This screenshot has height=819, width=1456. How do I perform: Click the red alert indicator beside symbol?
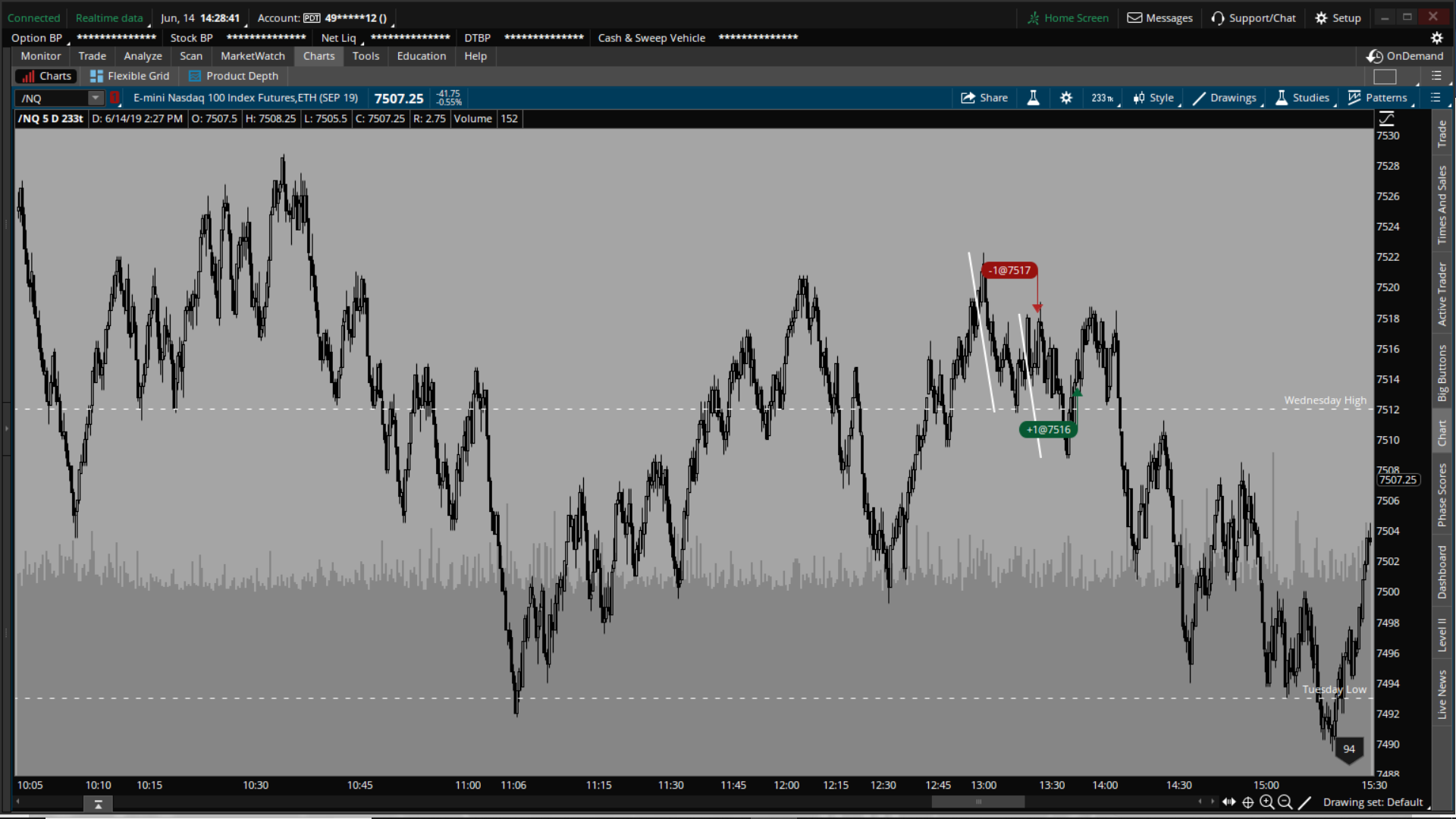point(115,98)
